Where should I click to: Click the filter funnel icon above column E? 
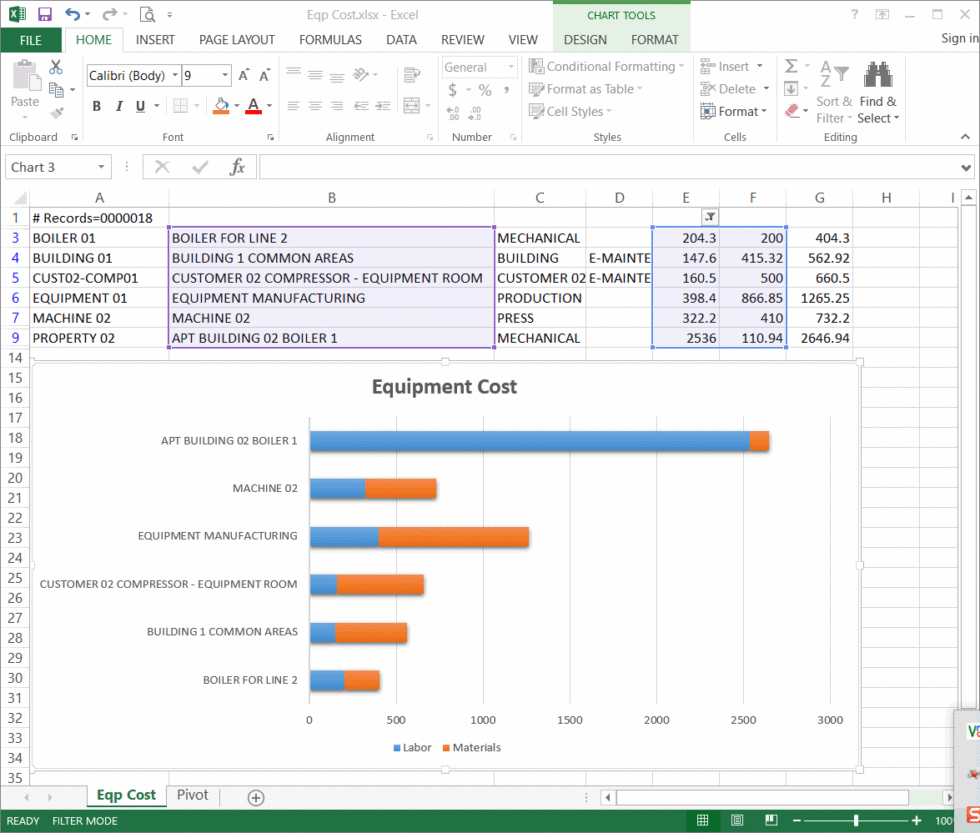710,216
